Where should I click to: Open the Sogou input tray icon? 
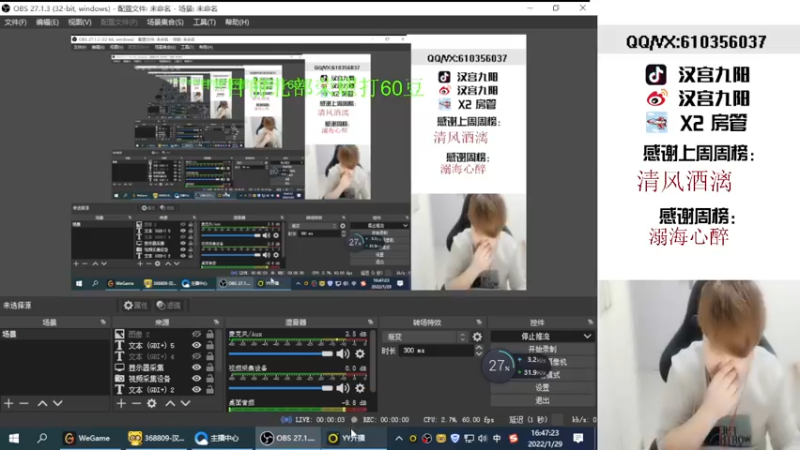[x=513, y=438]
